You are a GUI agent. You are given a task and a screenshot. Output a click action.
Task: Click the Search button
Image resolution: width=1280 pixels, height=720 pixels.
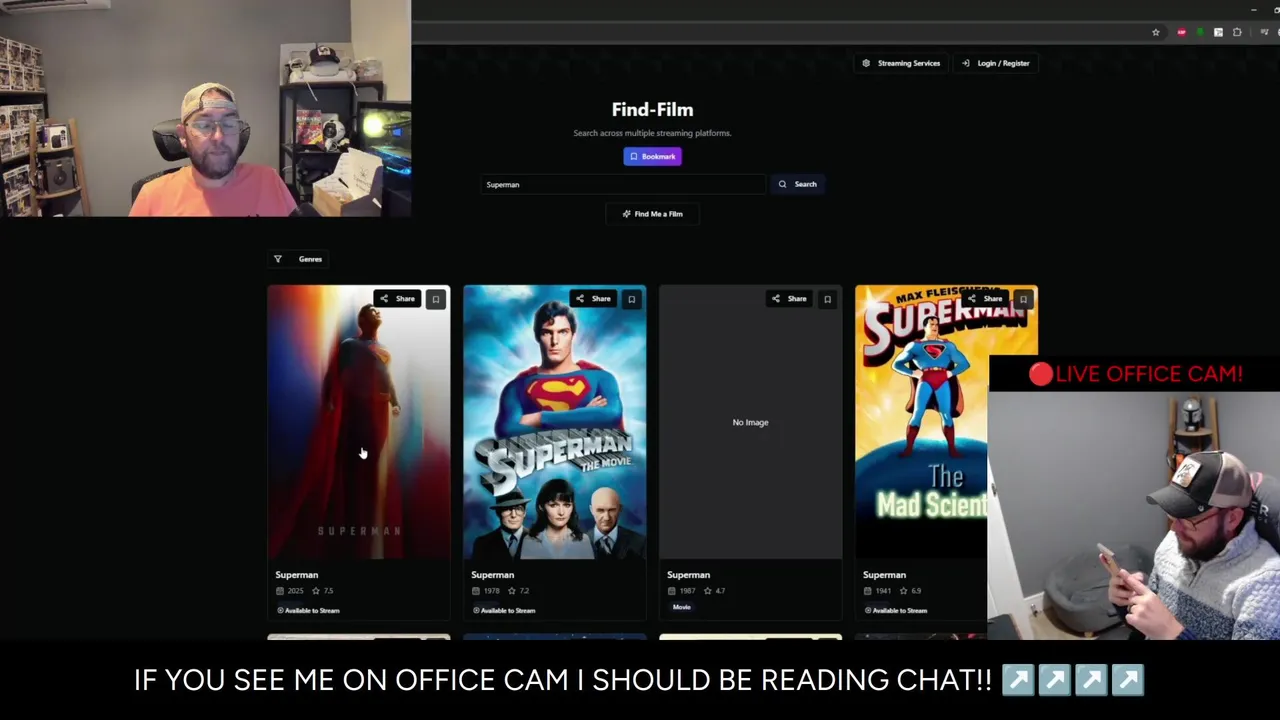(797, 184)
